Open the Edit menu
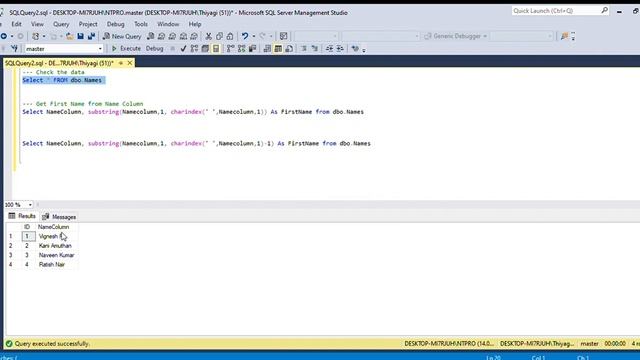This screenshot has height=360, width=640. pyautogui.click(x=16, y=24)
